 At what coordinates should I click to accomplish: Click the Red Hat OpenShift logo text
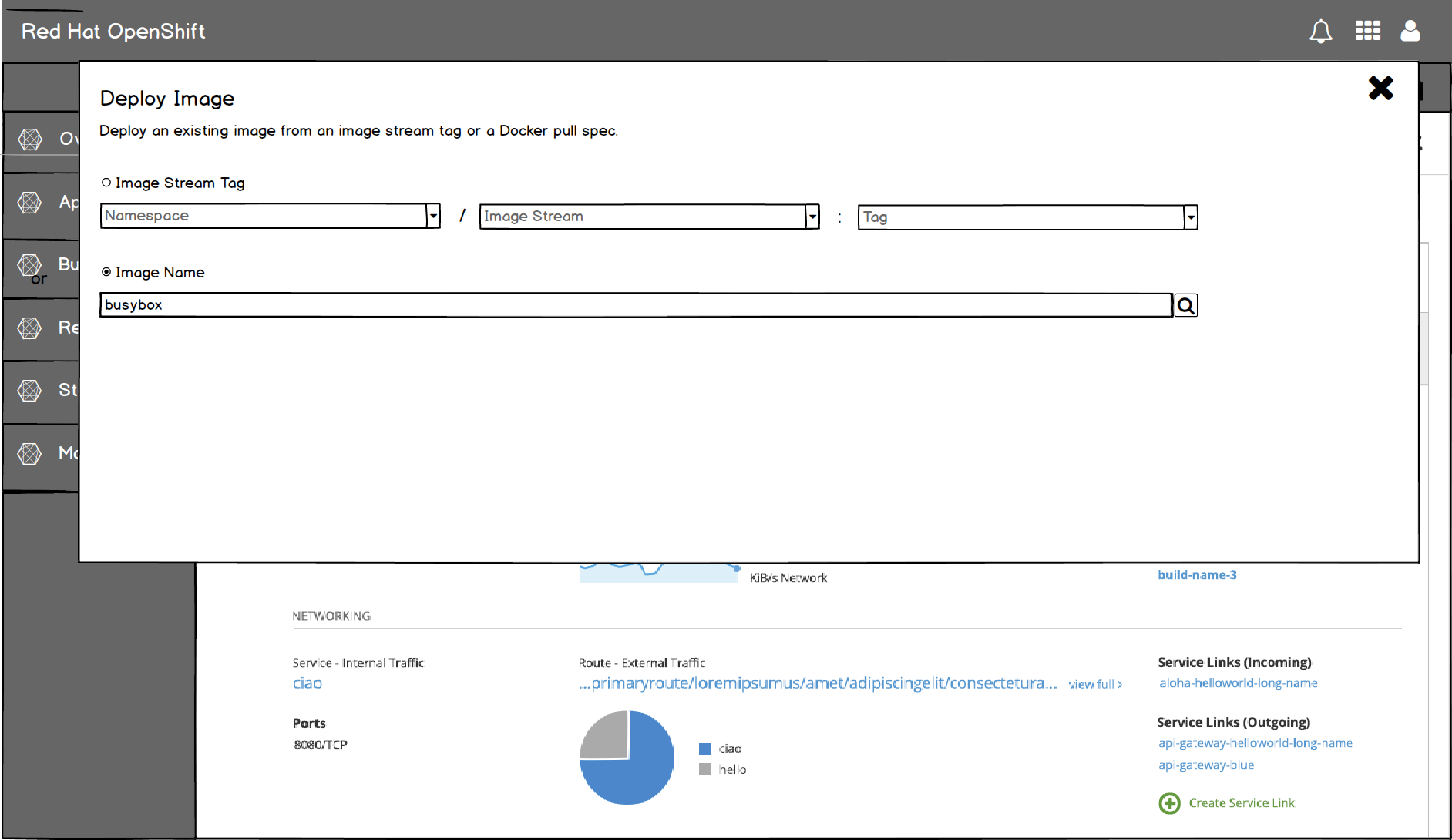(x=113, y=32)
